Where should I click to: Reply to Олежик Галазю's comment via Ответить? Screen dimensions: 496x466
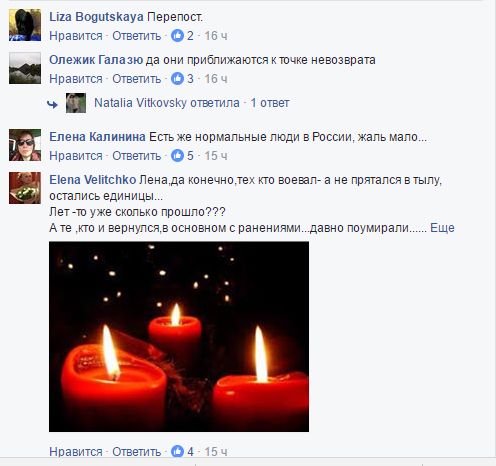coord(137,79)
